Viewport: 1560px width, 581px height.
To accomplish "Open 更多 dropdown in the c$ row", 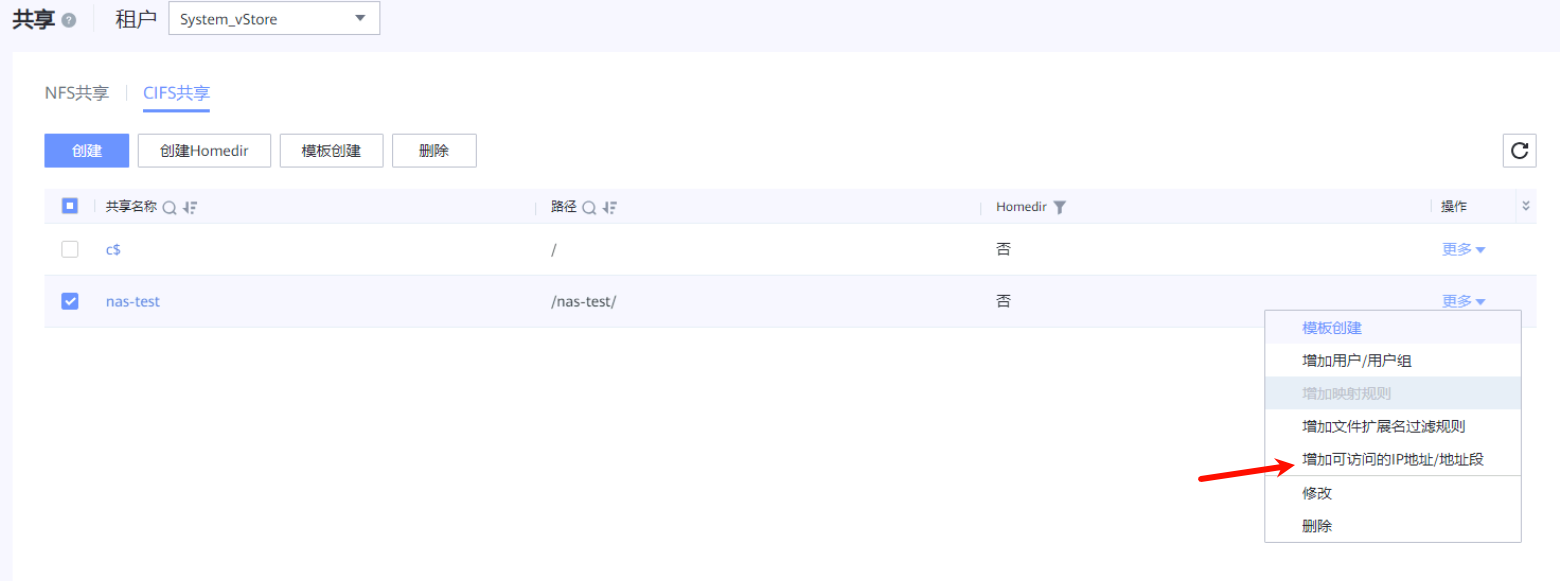I will 1463,249.
